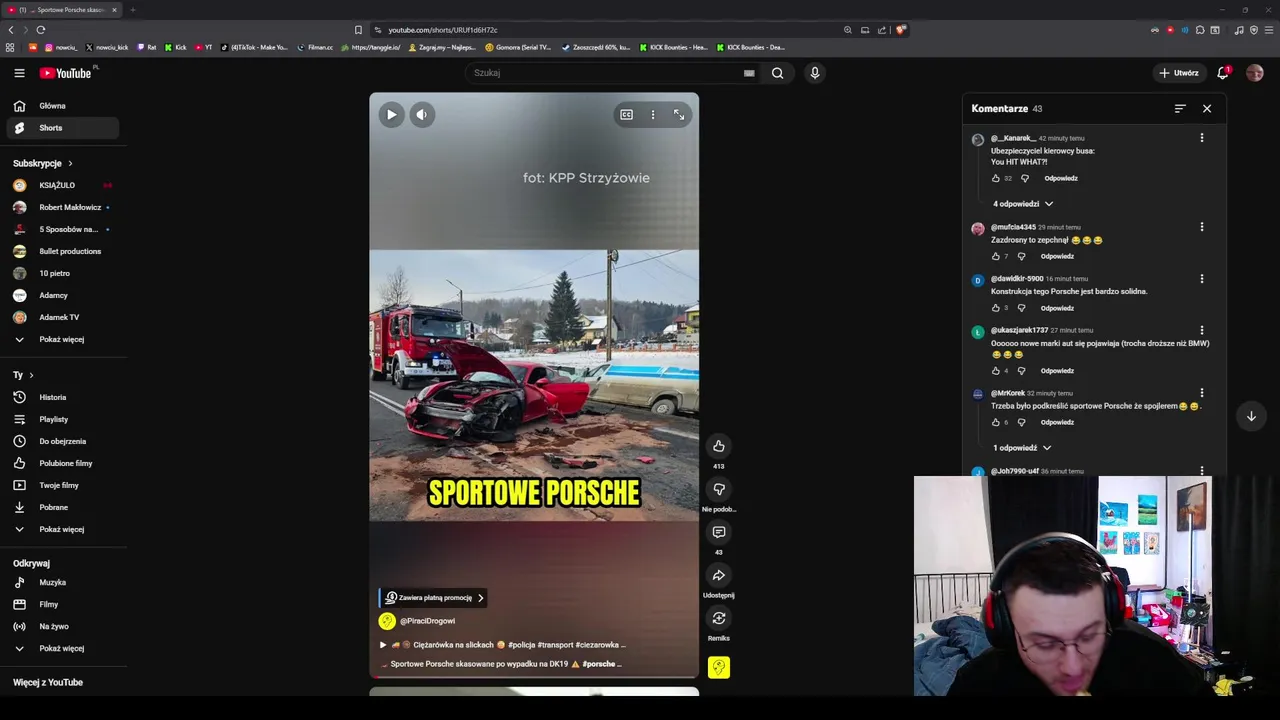Screen dimensions: 1280x720
Task: Open the Ty section chevron
Action: (x=31, y=375)
